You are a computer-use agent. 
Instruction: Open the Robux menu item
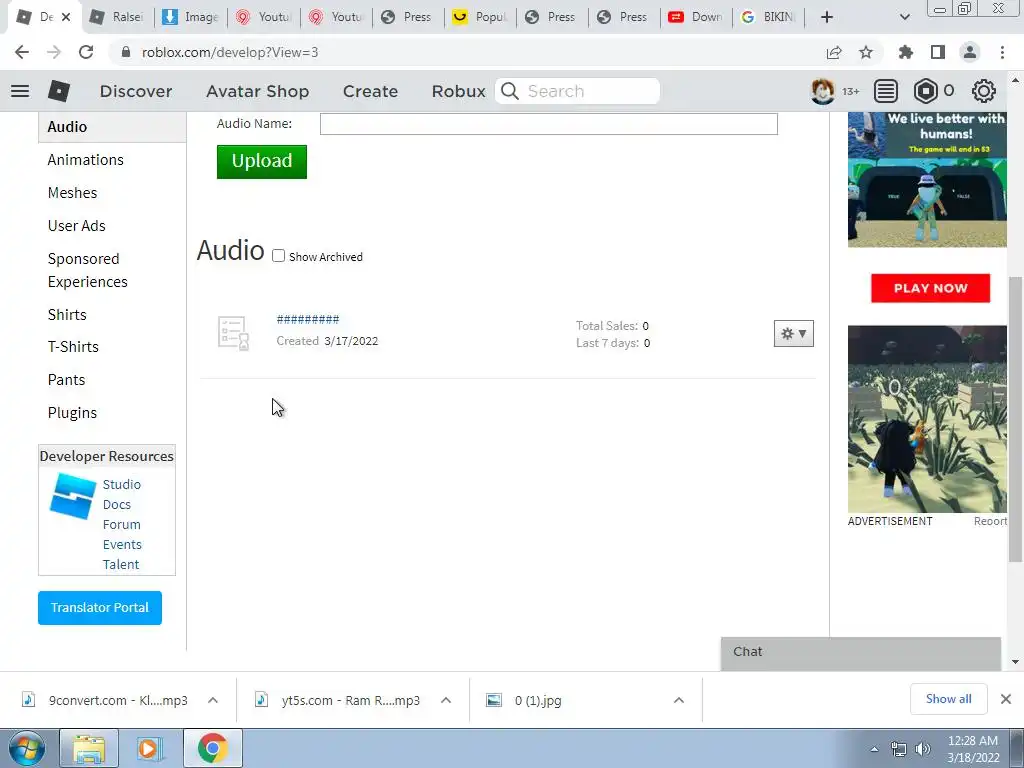[458, 91]
